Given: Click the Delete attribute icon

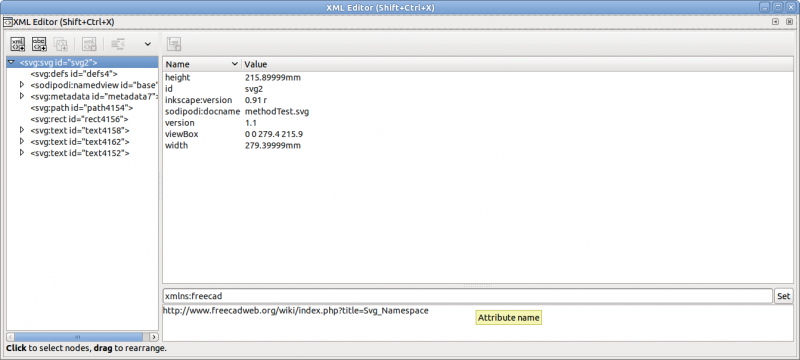Looking at the screenshot, I should click(x=174, y=44).
